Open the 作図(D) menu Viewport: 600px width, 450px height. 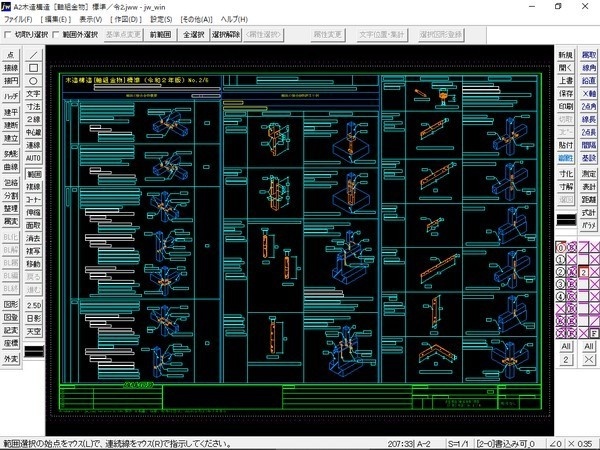pos(126,19)
